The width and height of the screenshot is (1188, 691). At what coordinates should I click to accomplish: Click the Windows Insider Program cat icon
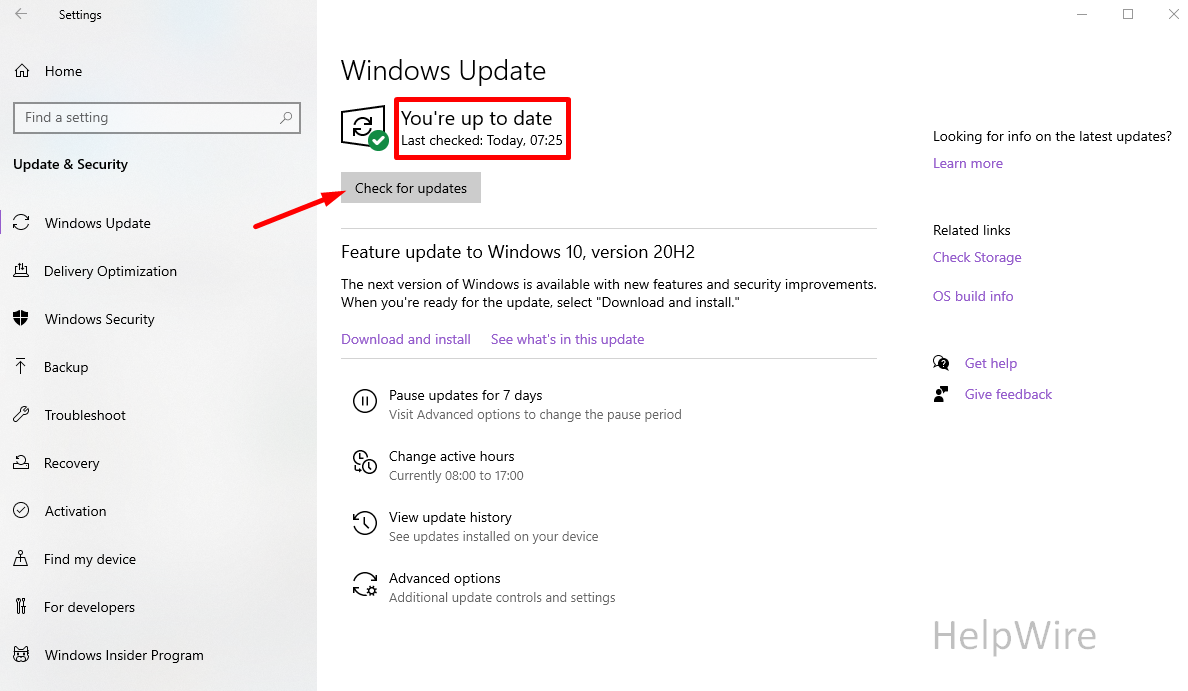coord(21,655)
